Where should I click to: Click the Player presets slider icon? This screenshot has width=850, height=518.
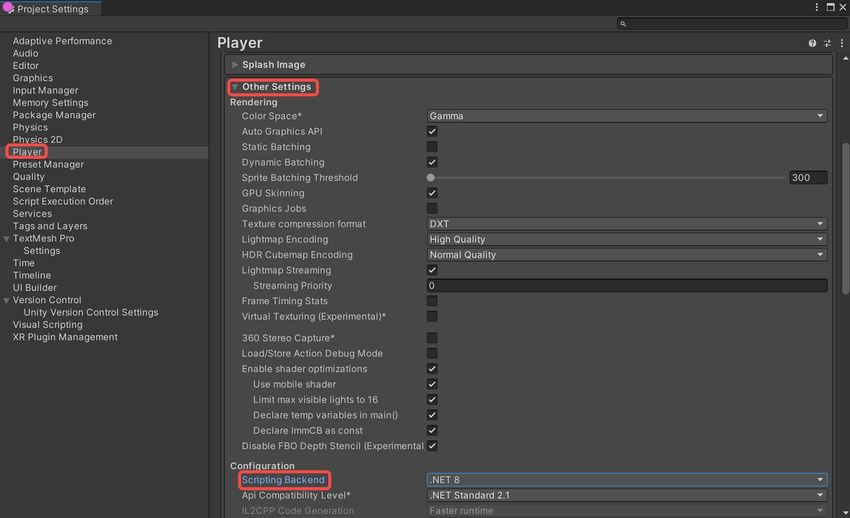827,44
